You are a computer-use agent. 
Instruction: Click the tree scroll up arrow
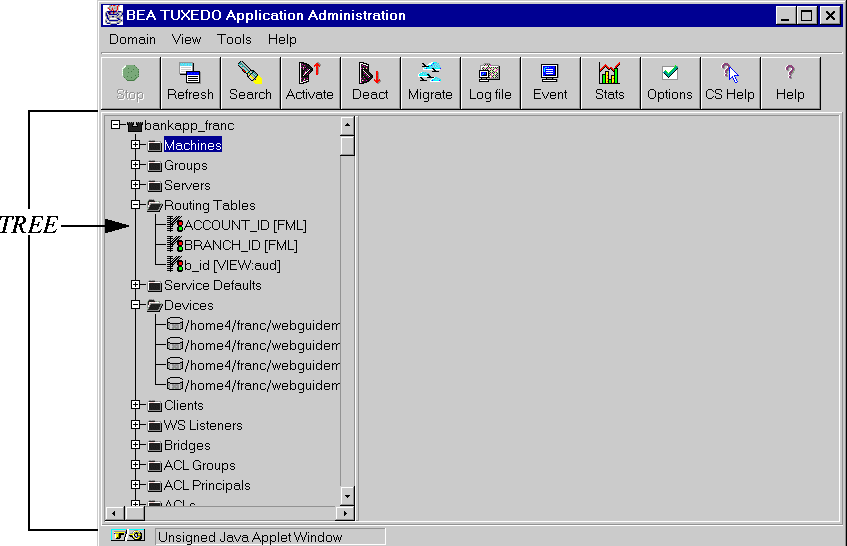tap(347, 125)
